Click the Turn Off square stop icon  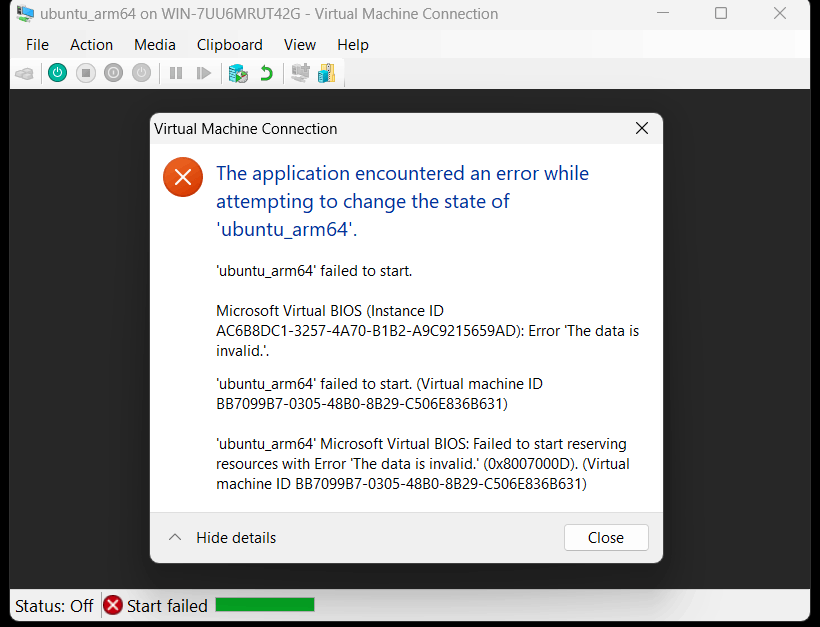point(86,73)
